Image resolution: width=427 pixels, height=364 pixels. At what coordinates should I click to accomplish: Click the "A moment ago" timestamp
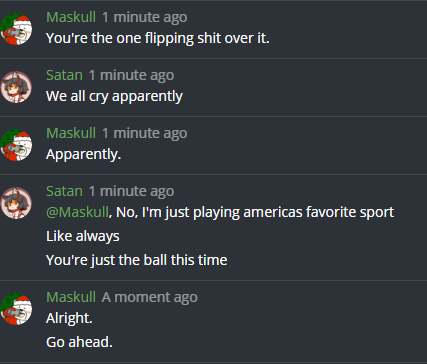click(x=150, y=297)
